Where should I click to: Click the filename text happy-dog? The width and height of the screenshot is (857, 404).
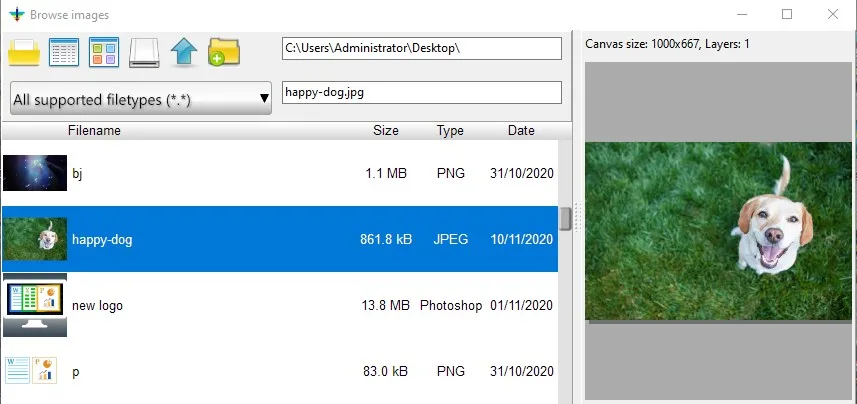coord(102,239)
